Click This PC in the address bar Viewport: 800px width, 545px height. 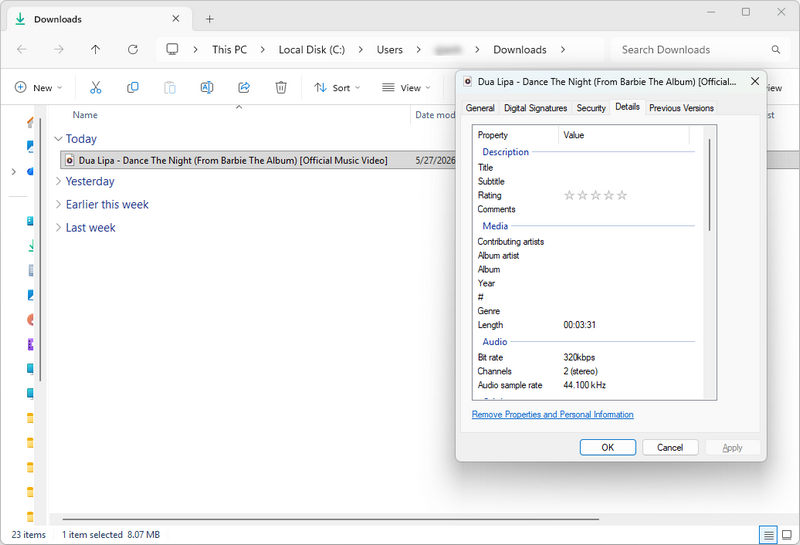click(x=230, y=49)
